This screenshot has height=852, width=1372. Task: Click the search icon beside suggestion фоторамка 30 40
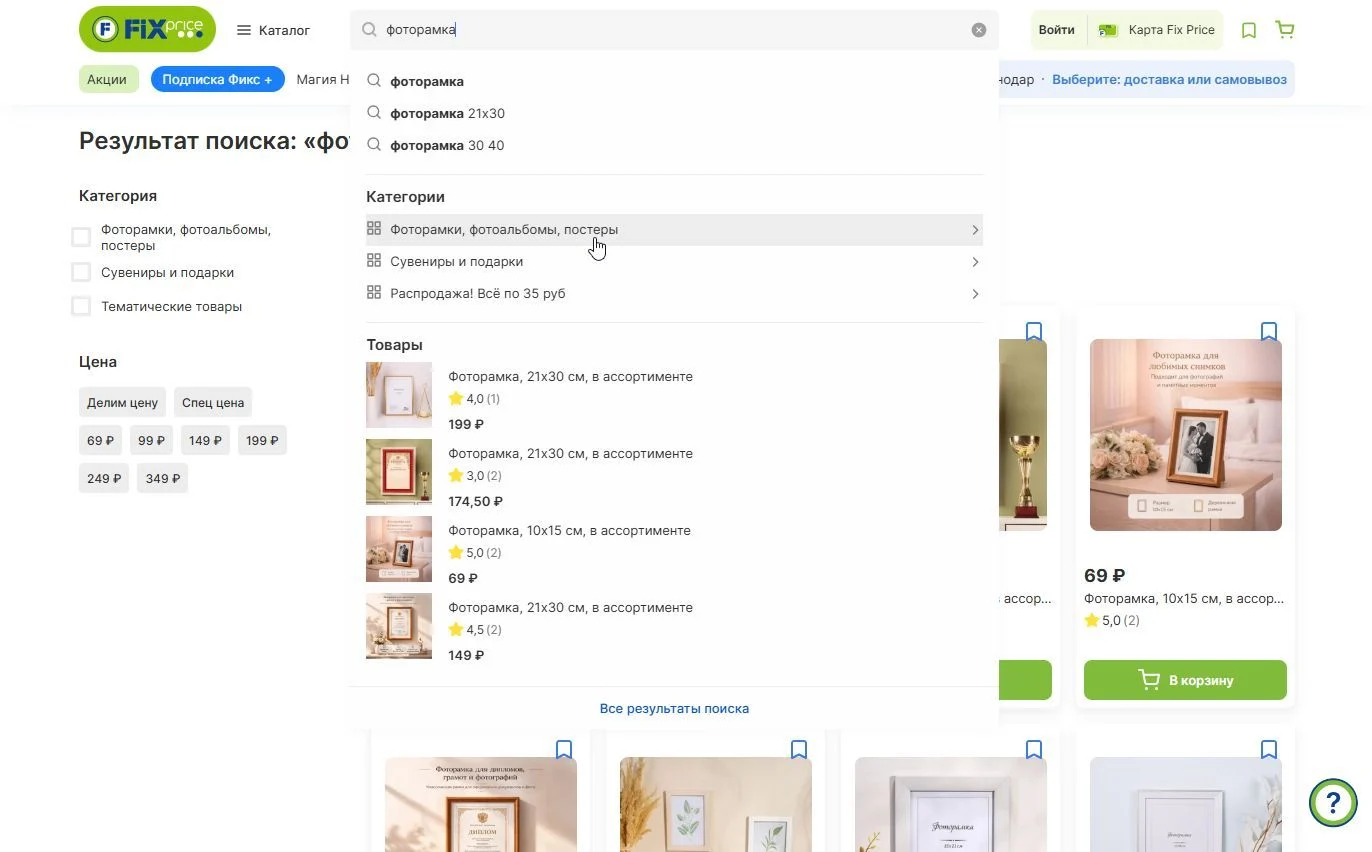374,145
